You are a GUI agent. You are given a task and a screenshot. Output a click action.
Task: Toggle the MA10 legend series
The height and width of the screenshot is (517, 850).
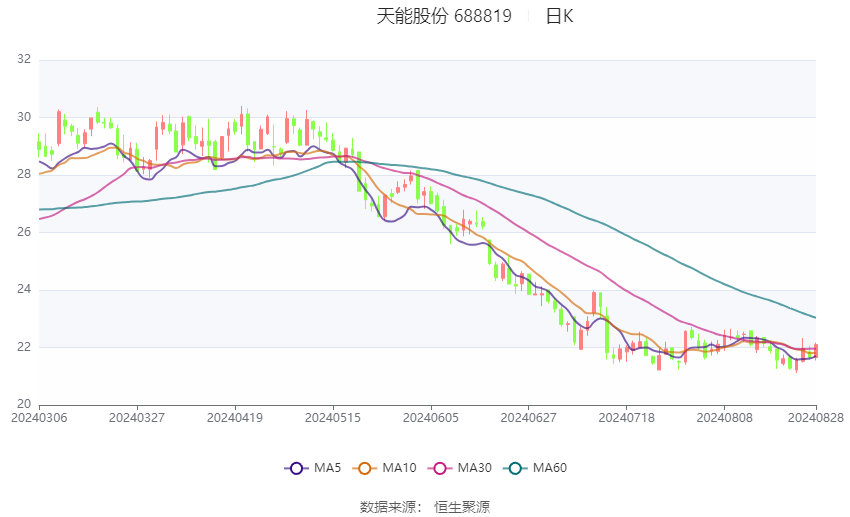pyautogui.click(x=384, y=468)
